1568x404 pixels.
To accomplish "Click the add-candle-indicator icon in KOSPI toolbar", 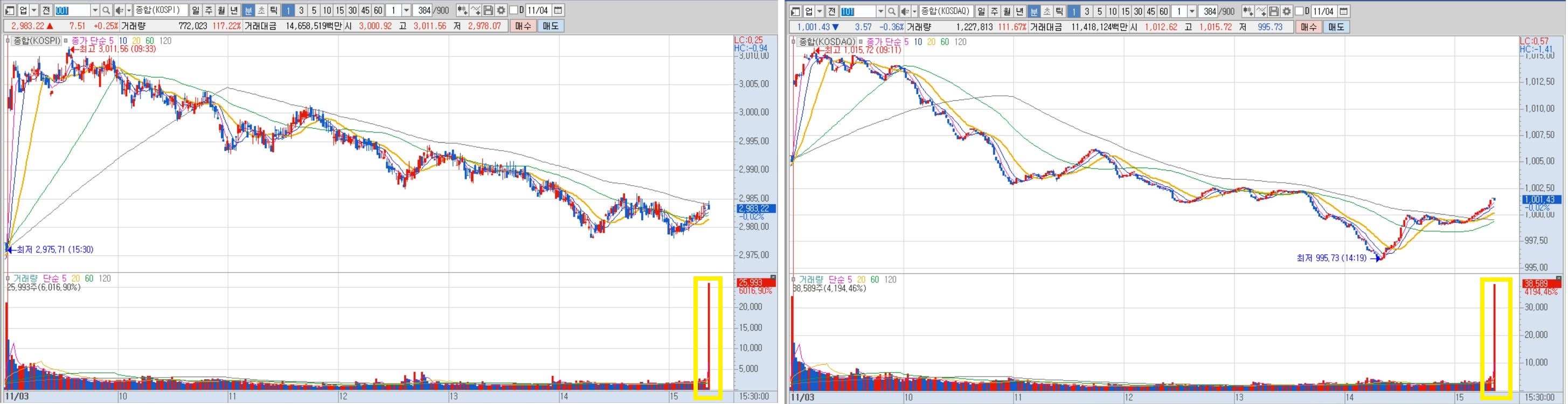I will (463, 10).
